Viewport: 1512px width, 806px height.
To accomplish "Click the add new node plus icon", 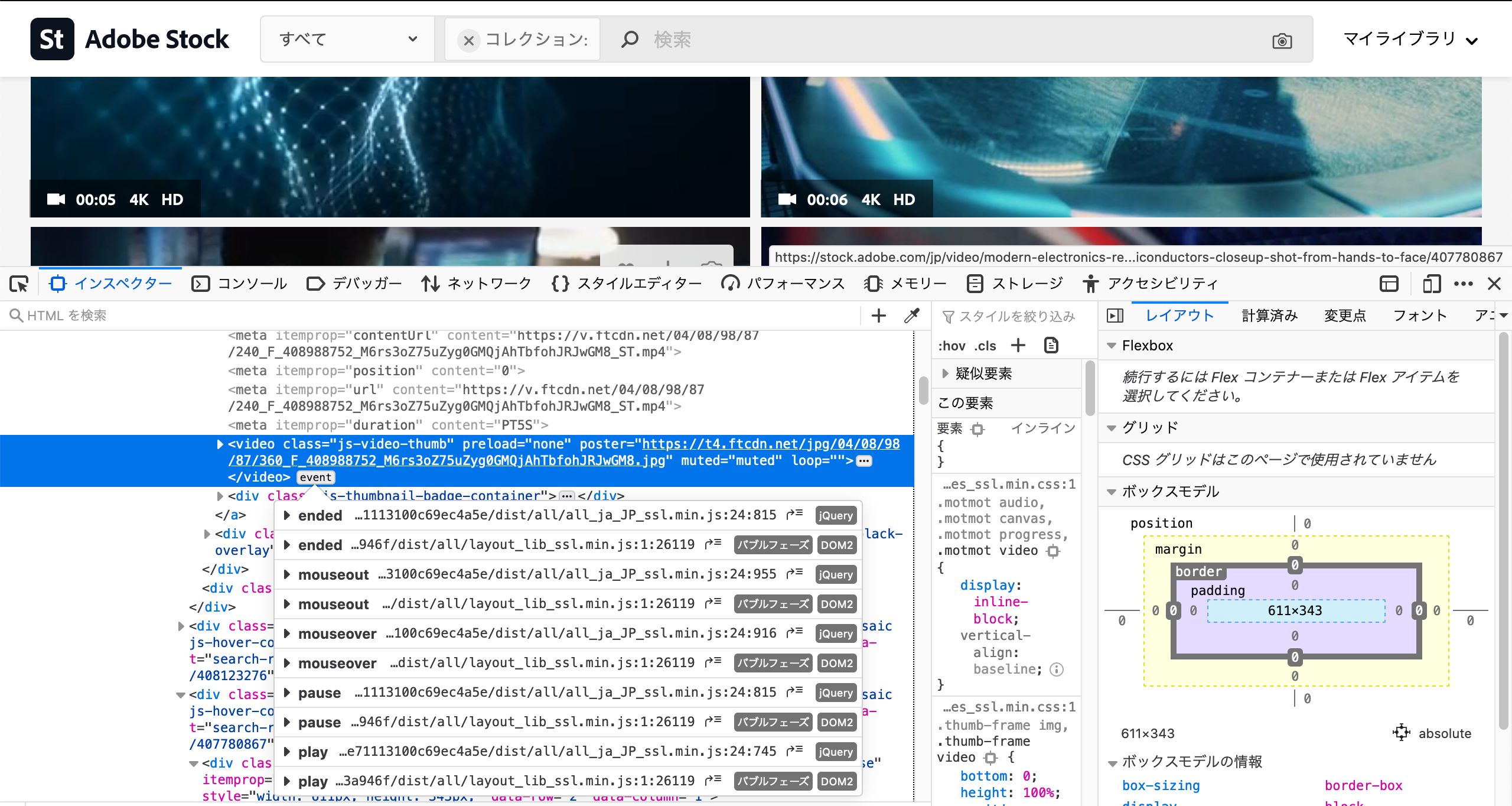I will coord(878,316).
